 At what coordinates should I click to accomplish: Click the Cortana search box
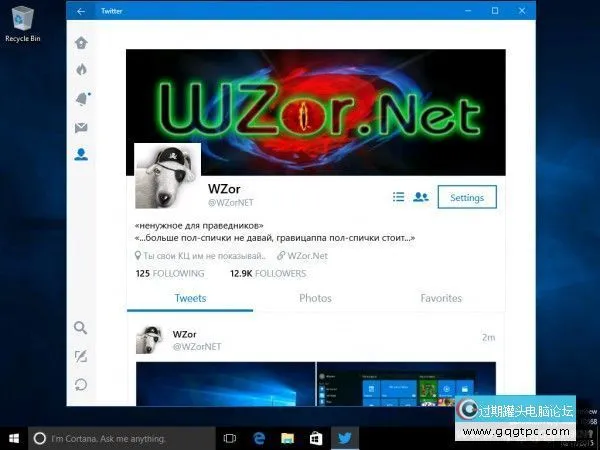[120, 438]
